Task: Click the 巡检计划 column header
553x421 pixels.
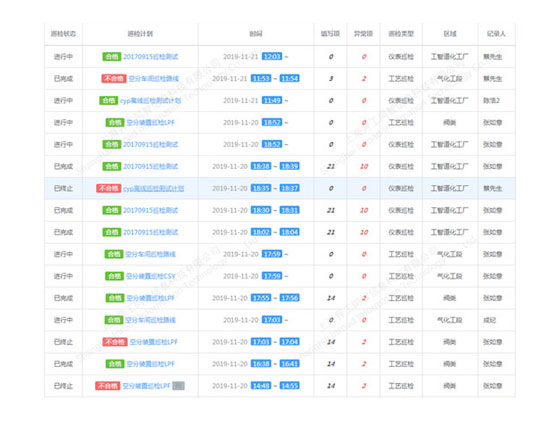Action: (140, 34)
